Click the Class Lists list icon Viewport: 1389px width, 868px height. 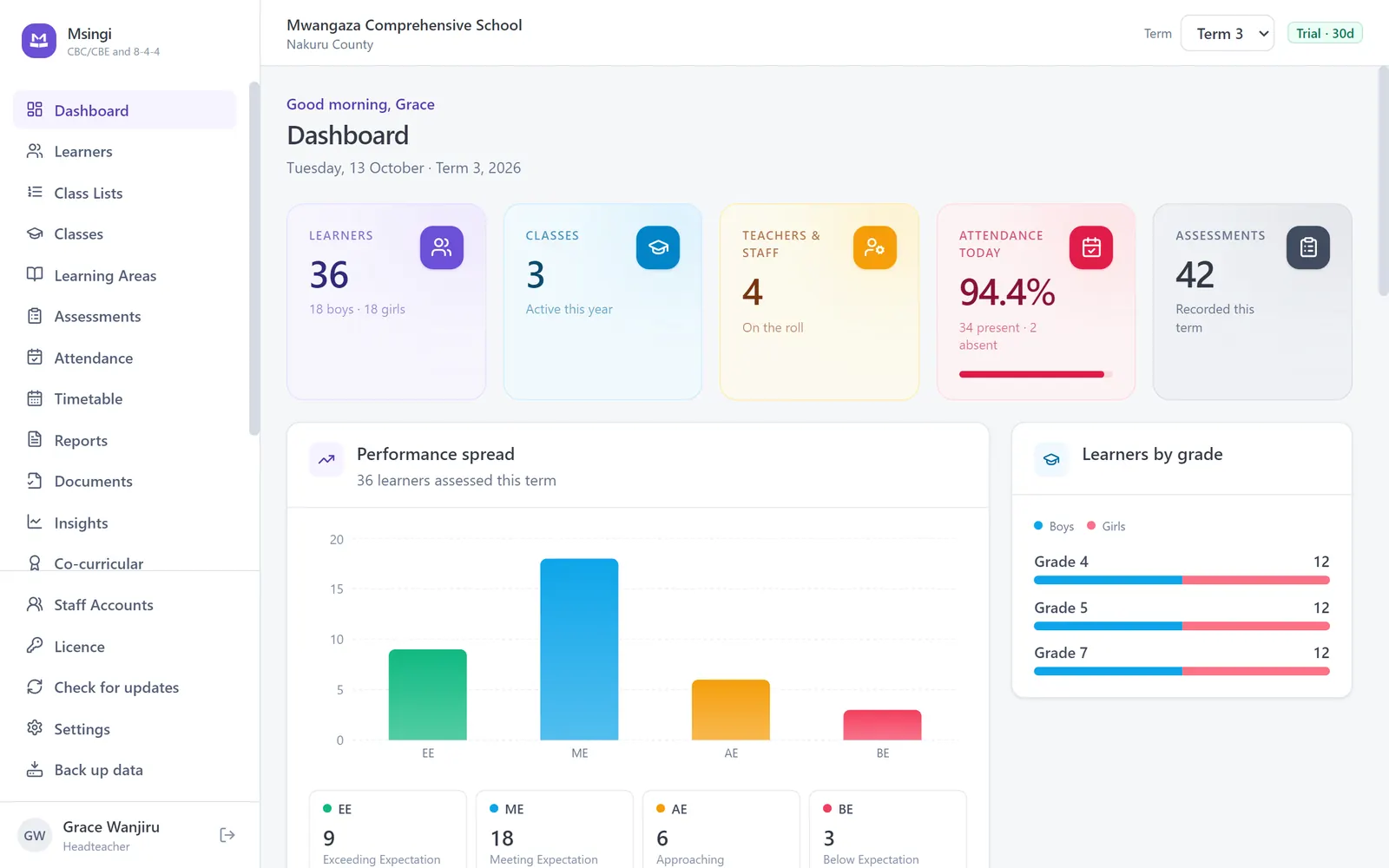[35, 192]
